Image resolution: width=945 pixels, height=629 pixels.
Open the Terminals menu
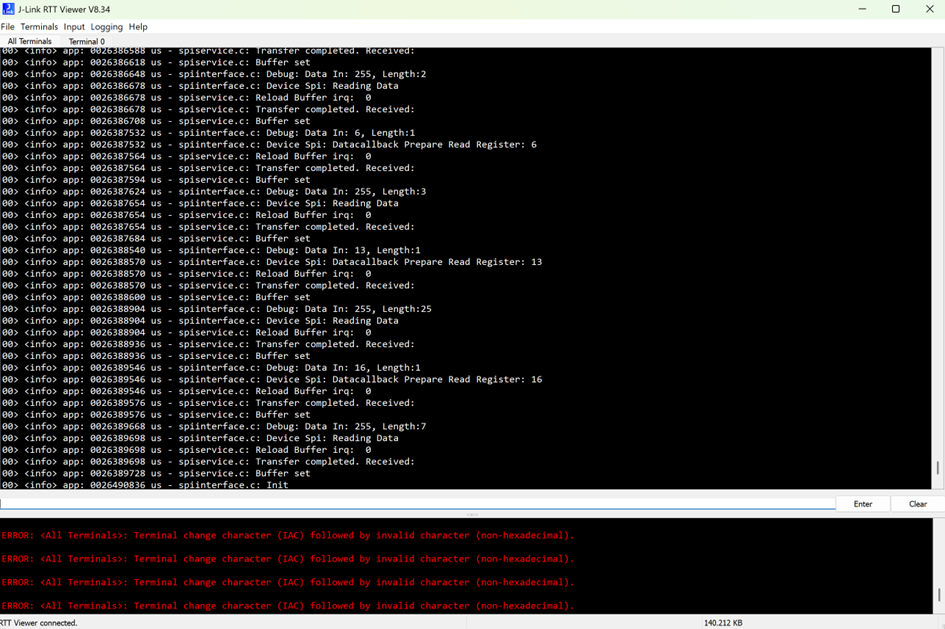click(39, 27)
